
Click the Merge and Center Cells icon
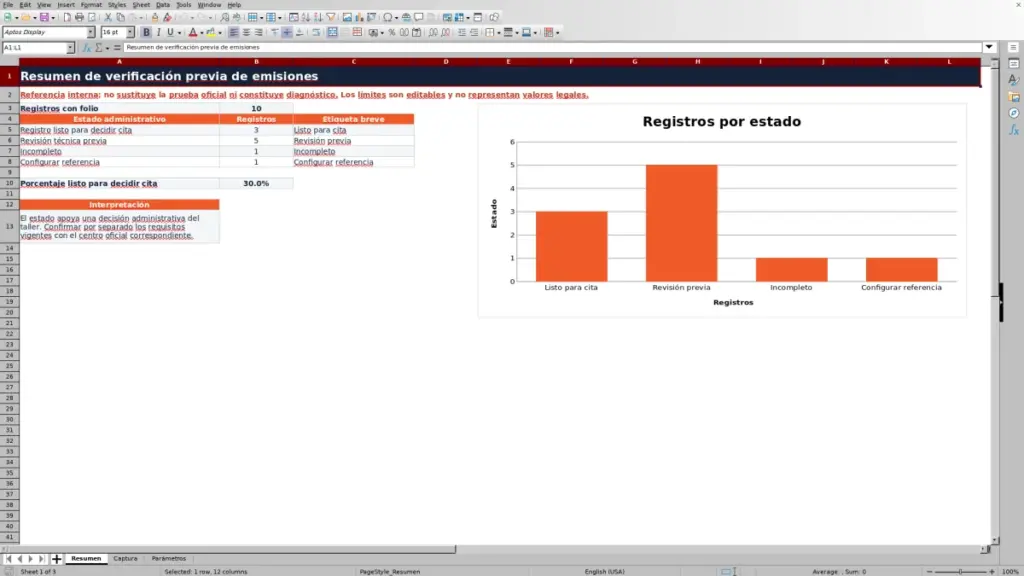click(332, 33)
